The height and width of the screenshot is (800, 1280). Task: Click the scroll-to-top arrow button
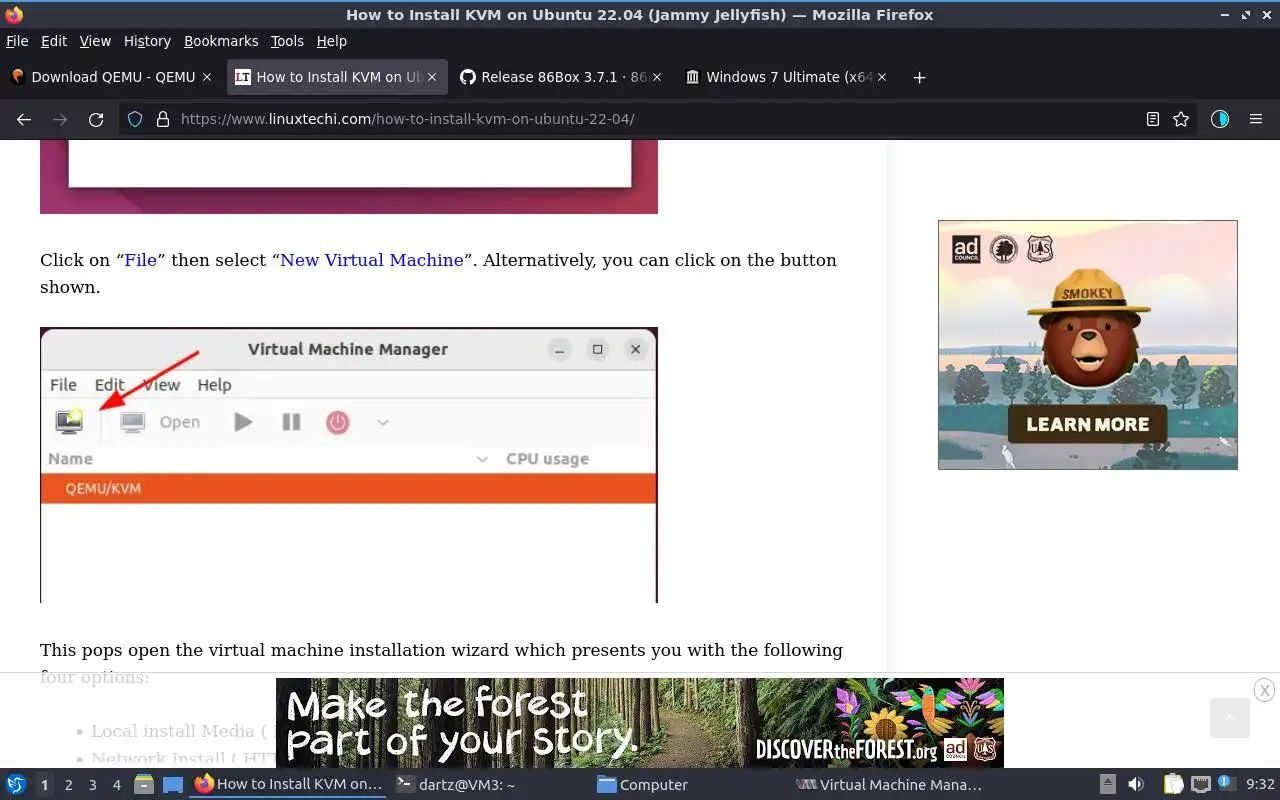[x=1230, y=718]
